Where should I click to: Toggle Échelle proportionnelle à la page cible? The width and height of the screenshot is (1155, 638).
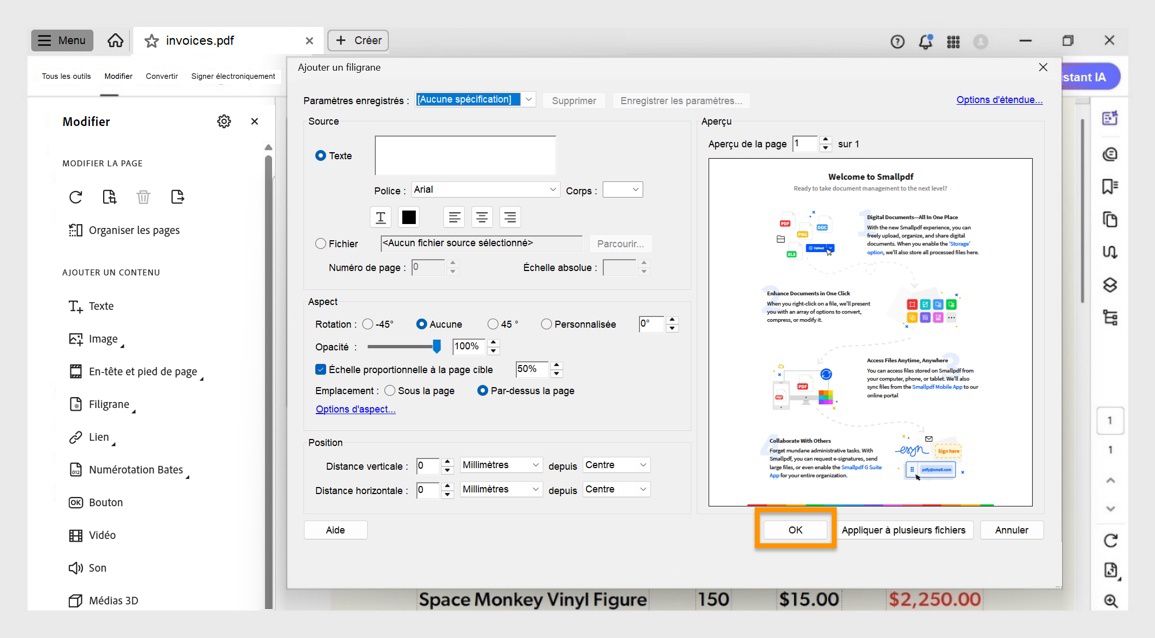pyautogui.click(x=320, y=370)
